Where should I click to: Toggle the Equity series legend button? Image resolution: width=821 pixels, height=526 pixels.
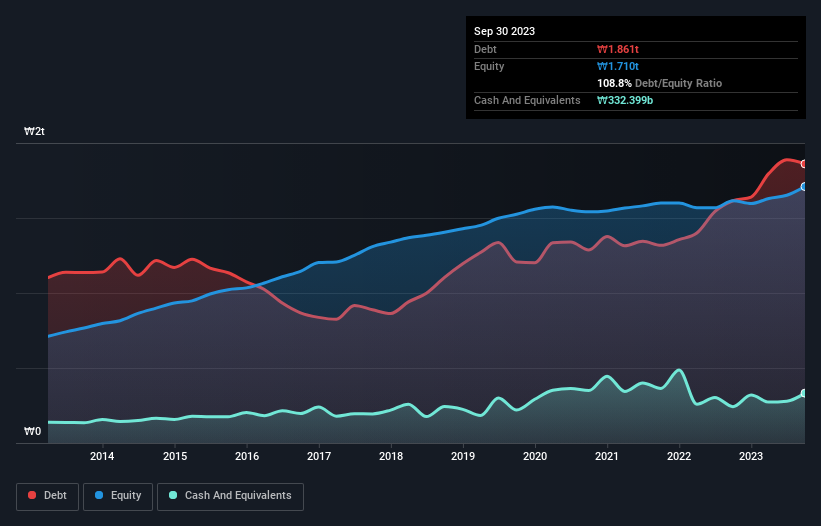[118, 496]
